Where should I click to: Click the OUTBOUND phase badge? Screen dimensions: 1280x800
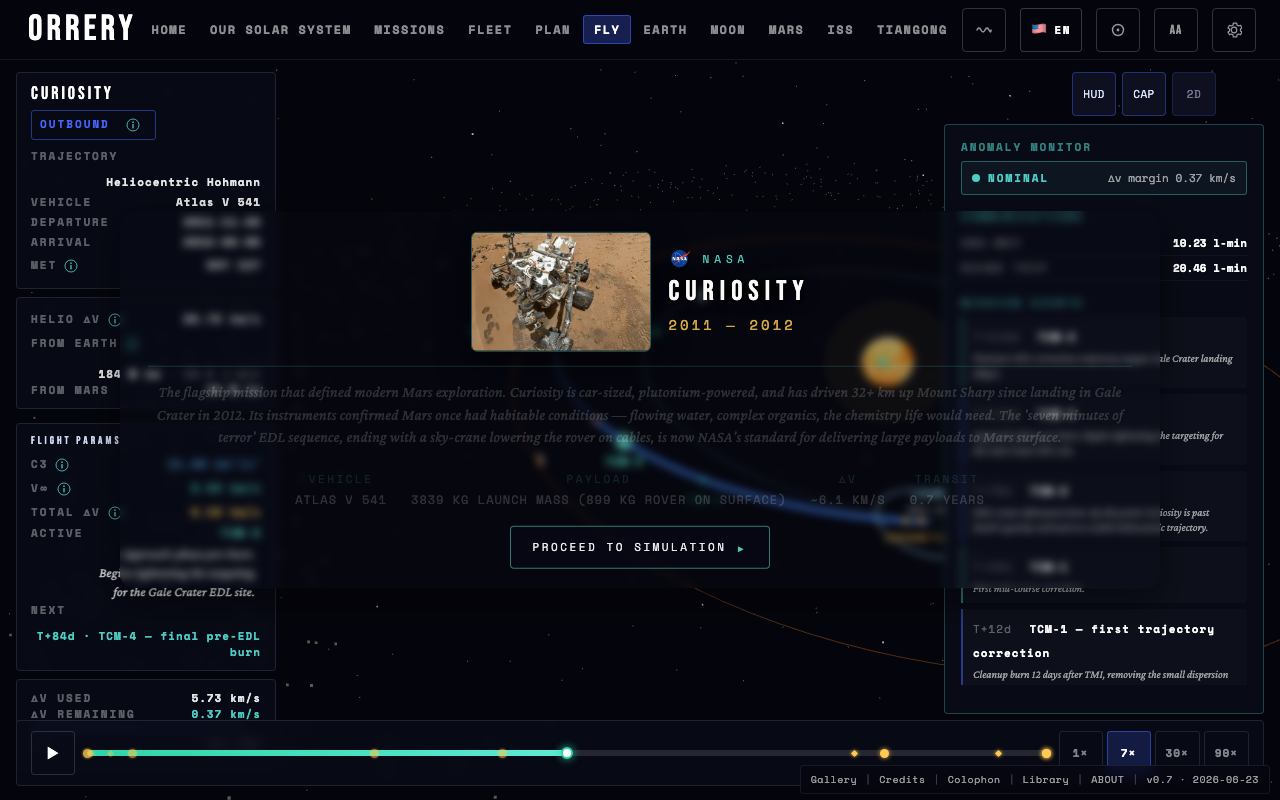coord(93,125)
